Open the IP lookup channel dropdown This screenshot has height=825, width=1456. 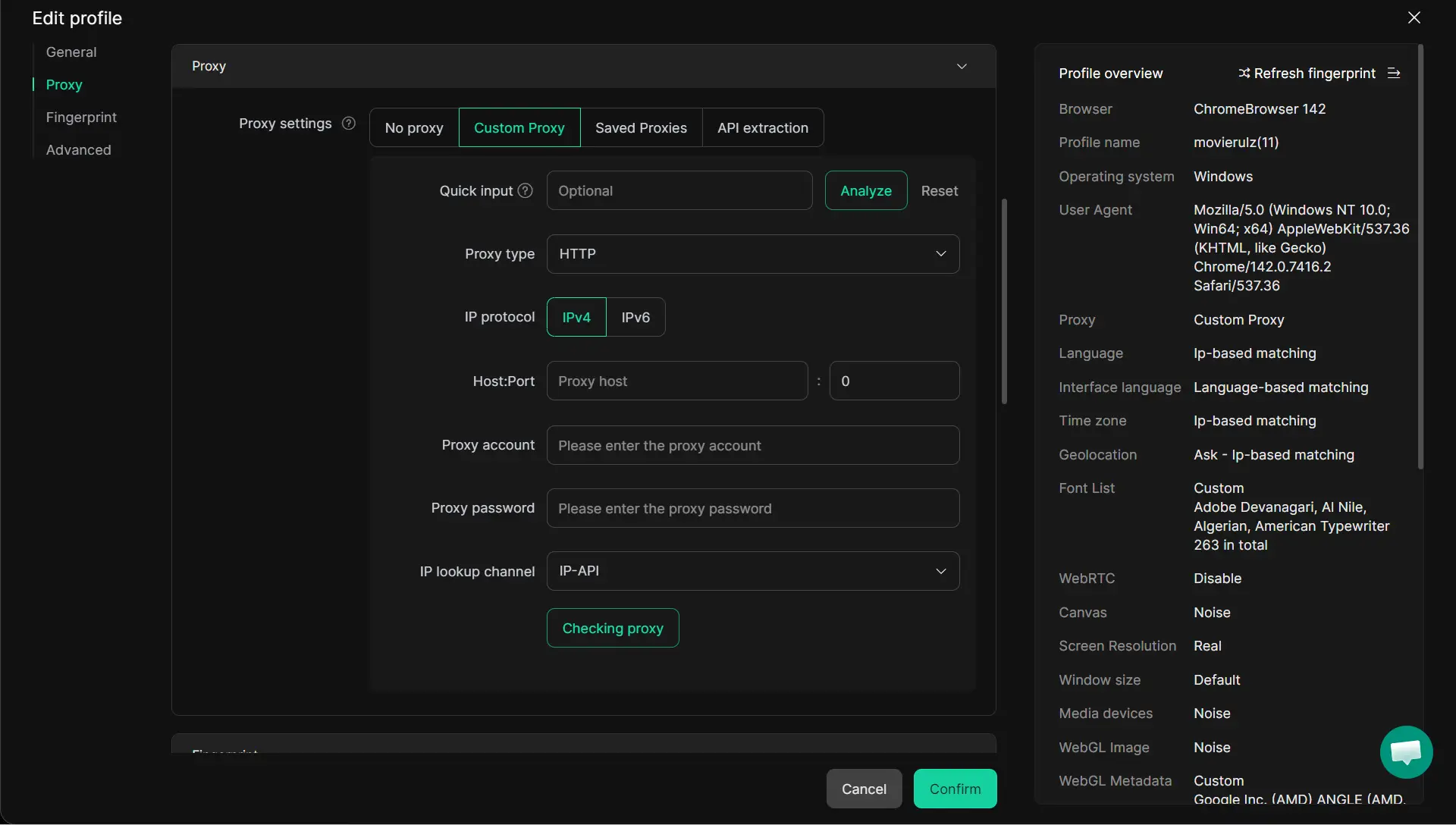click(x=752, y=571)
